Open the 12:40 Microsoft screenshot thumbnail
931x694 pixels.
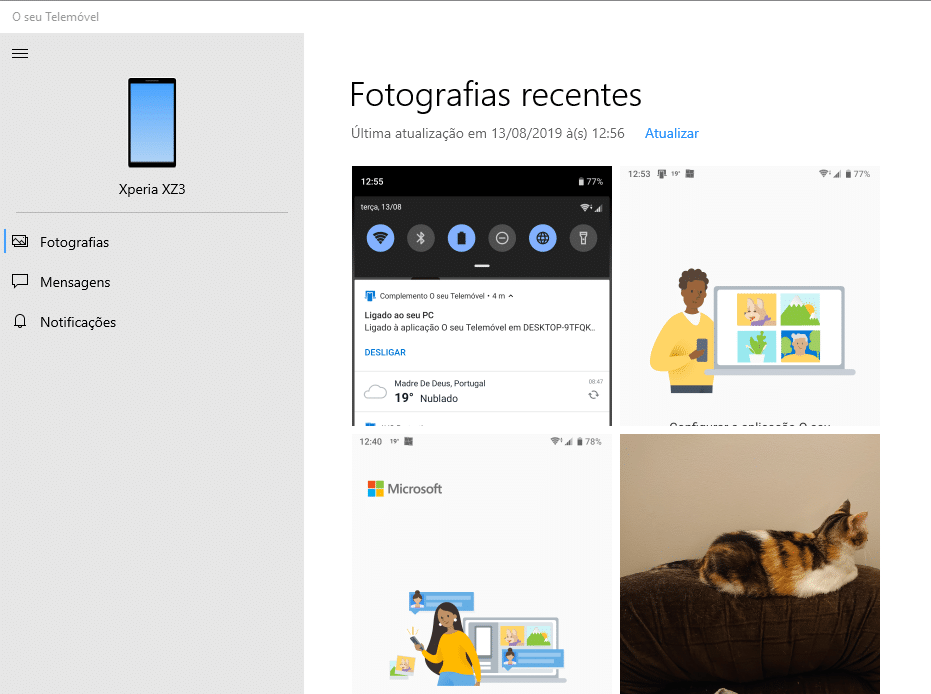[x=482, y=564]
